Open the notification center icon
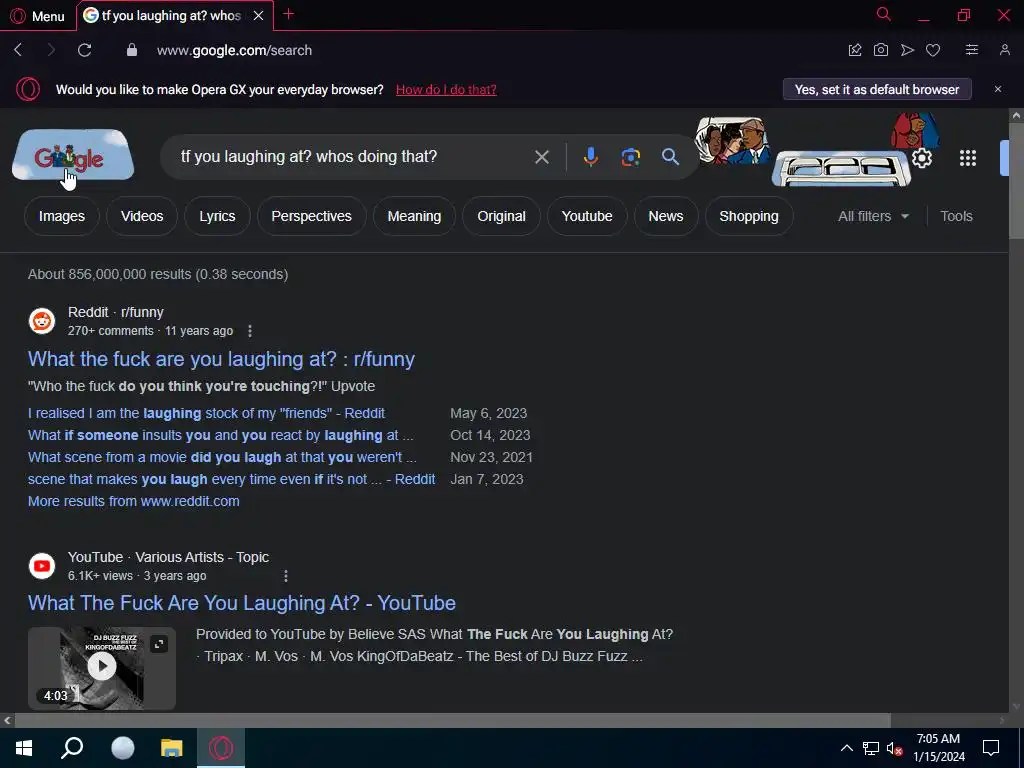The height and width of the screenshot is (768, 1024). [x=991, y=748]
